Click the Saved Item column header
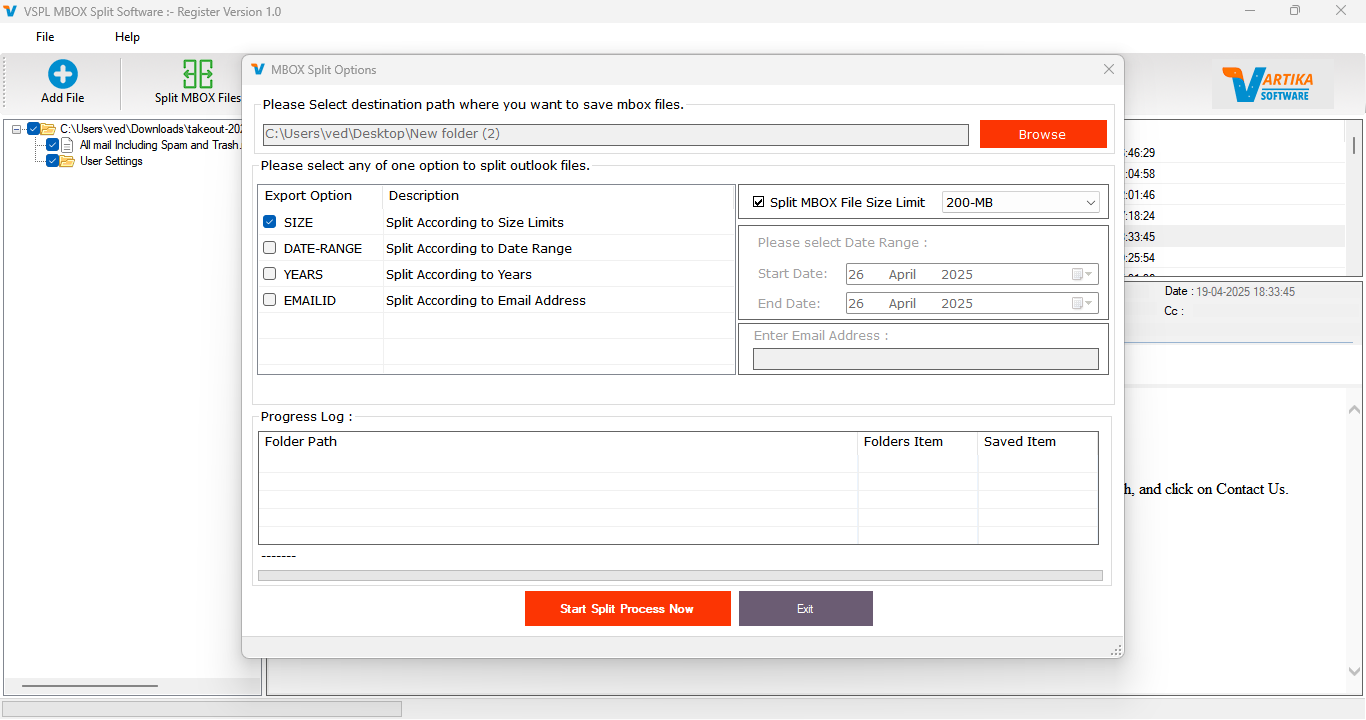The height and width of the screenshot is (720, 1366). [x=1037, y=441]
